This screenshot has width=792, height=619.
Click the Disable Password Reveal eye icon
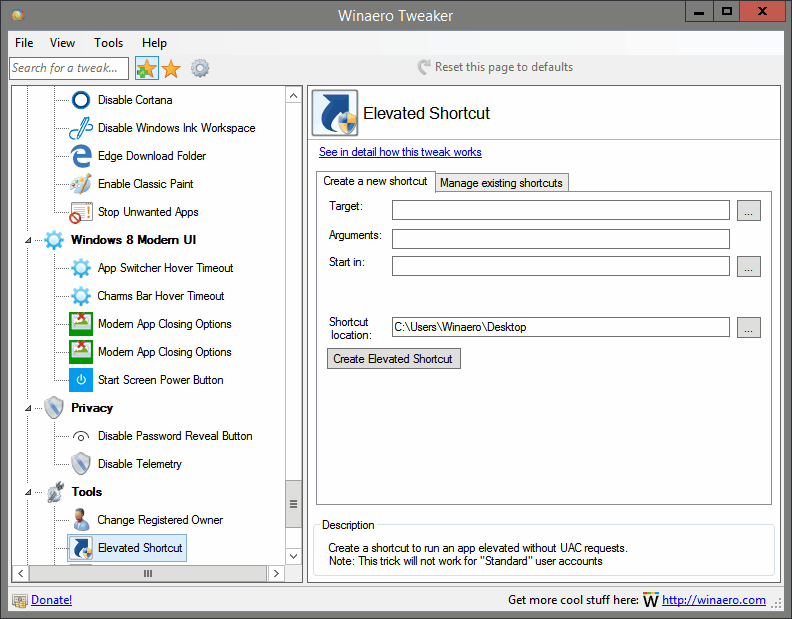coord(81,436)
